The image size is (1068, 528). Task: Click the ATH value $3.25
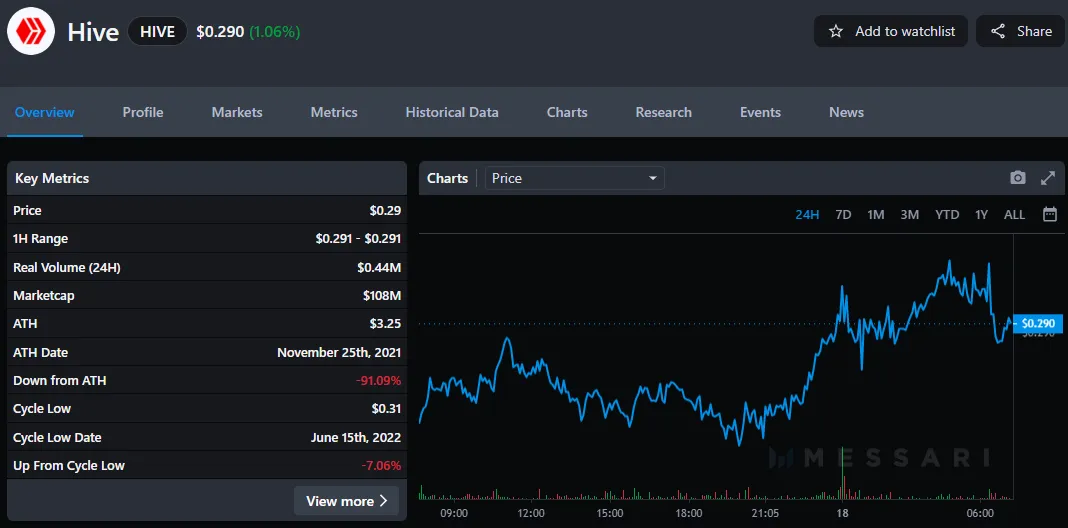pyautogui.click(x=386, y=324)
